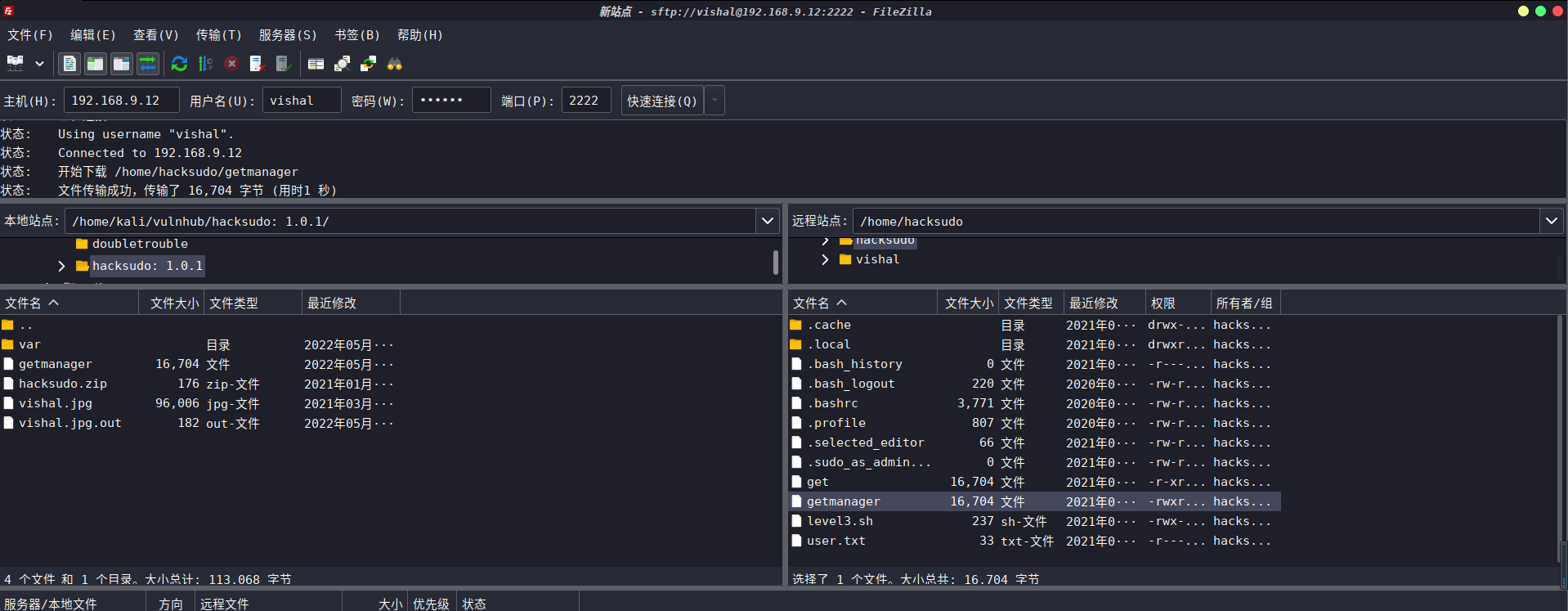1568x611 pixels.
Task: Open the 帮助(H) menu
Action: [420, 35]
